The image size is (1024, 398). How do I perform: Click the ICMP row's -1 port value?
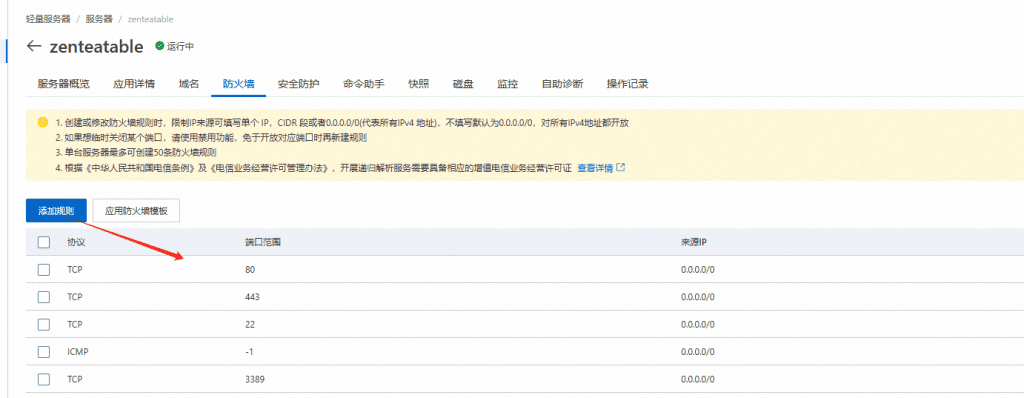tap(249, 352)
